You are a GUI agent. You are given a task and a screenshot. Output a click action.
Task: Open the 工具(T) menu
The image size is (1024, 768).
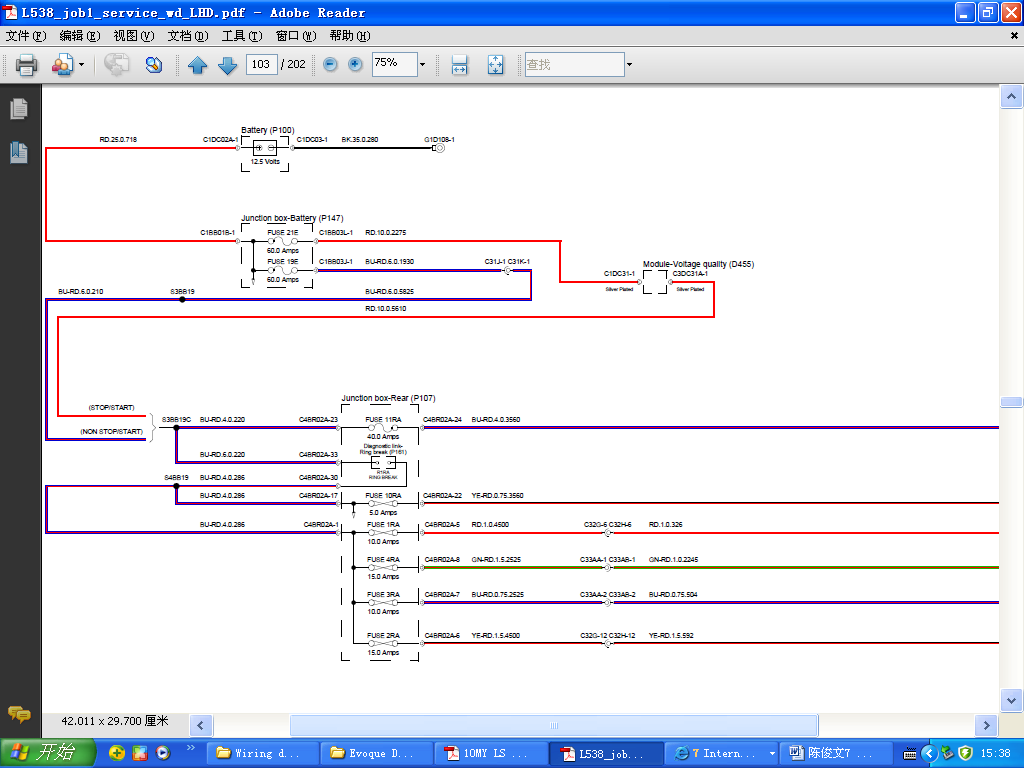click(x=242, y=36)
